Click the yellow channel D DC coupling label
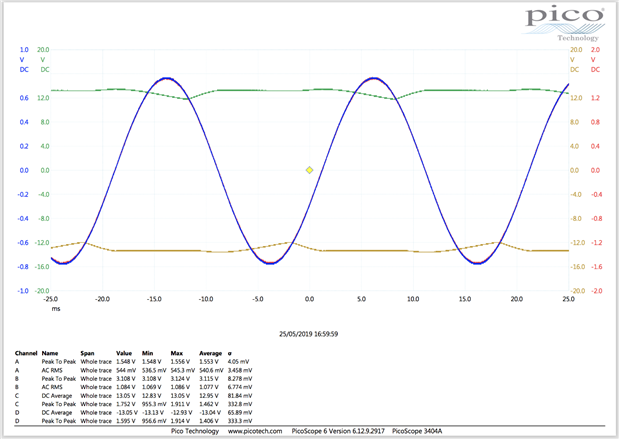Viewport: 619px width, 439px height. coord(575,70)
